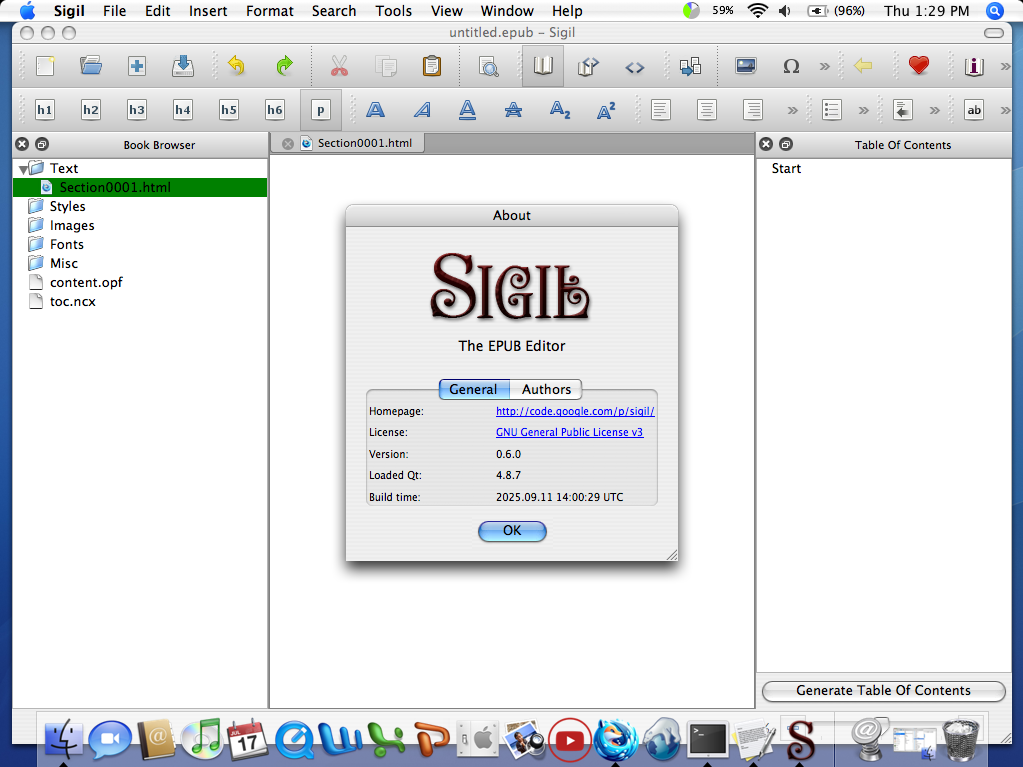Close the Section0001.html tab
The image size is (1023, 767).
(x=287, y=143)
